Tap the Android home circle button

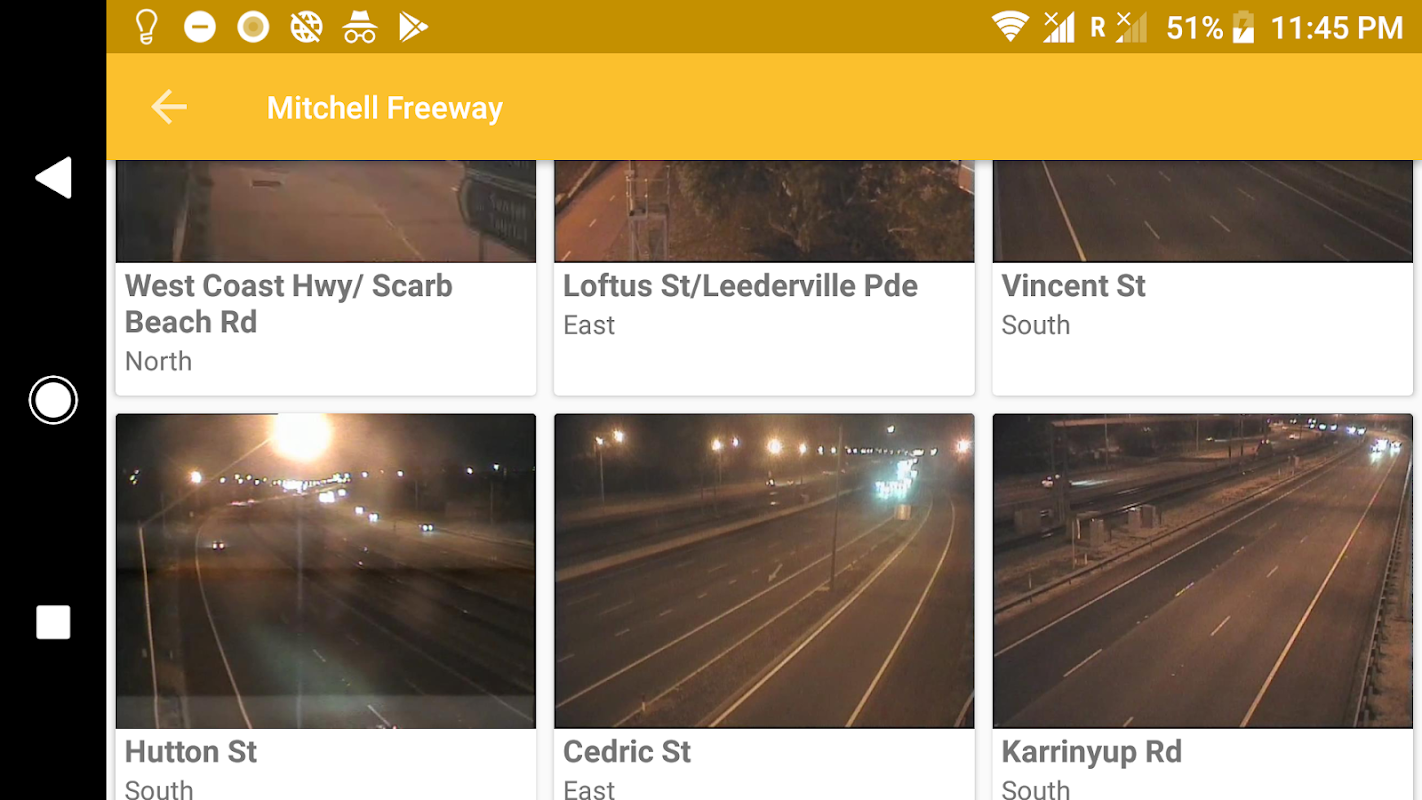[53, 400]
